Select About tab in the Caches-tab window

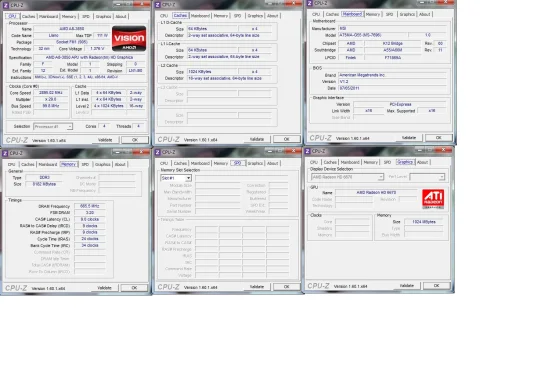(x=273, y=16)
